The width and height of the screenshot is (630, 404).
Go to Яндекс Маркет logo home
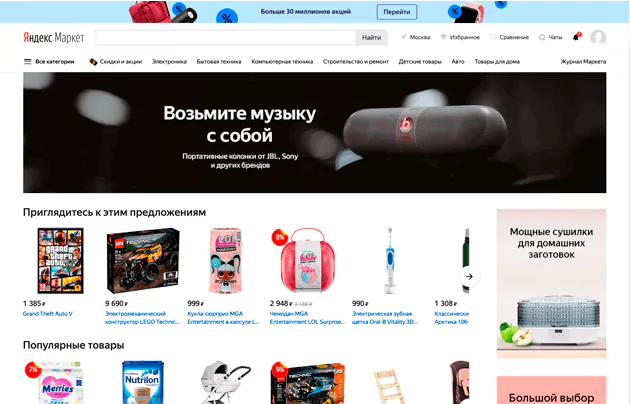coord(53,37)
